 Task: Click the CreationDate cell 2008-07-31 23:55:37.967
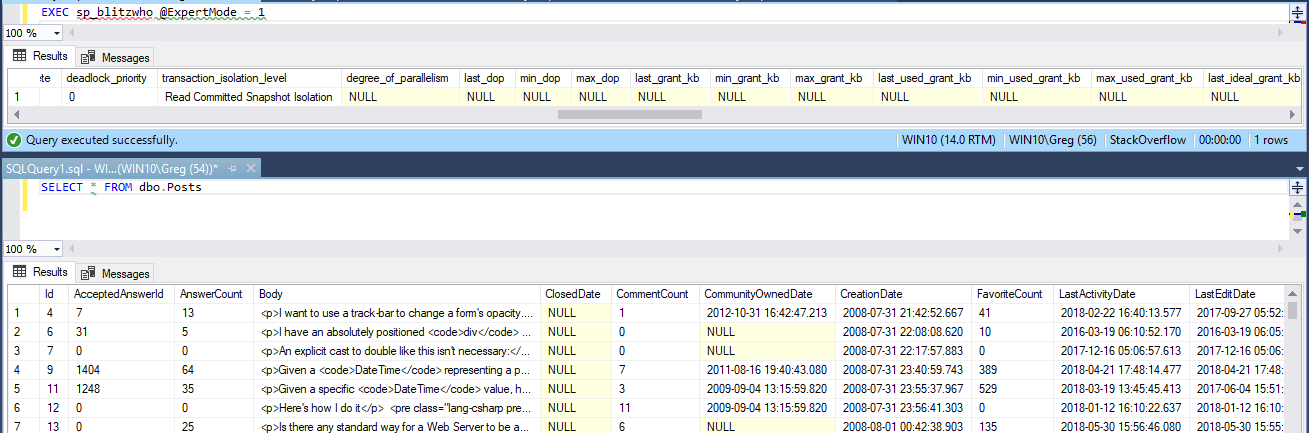tap(904, 388)
